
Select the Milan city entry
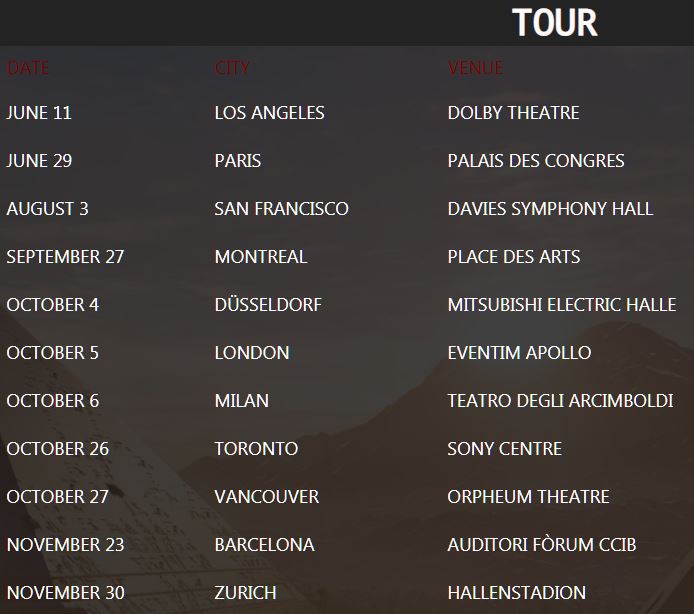241,401
